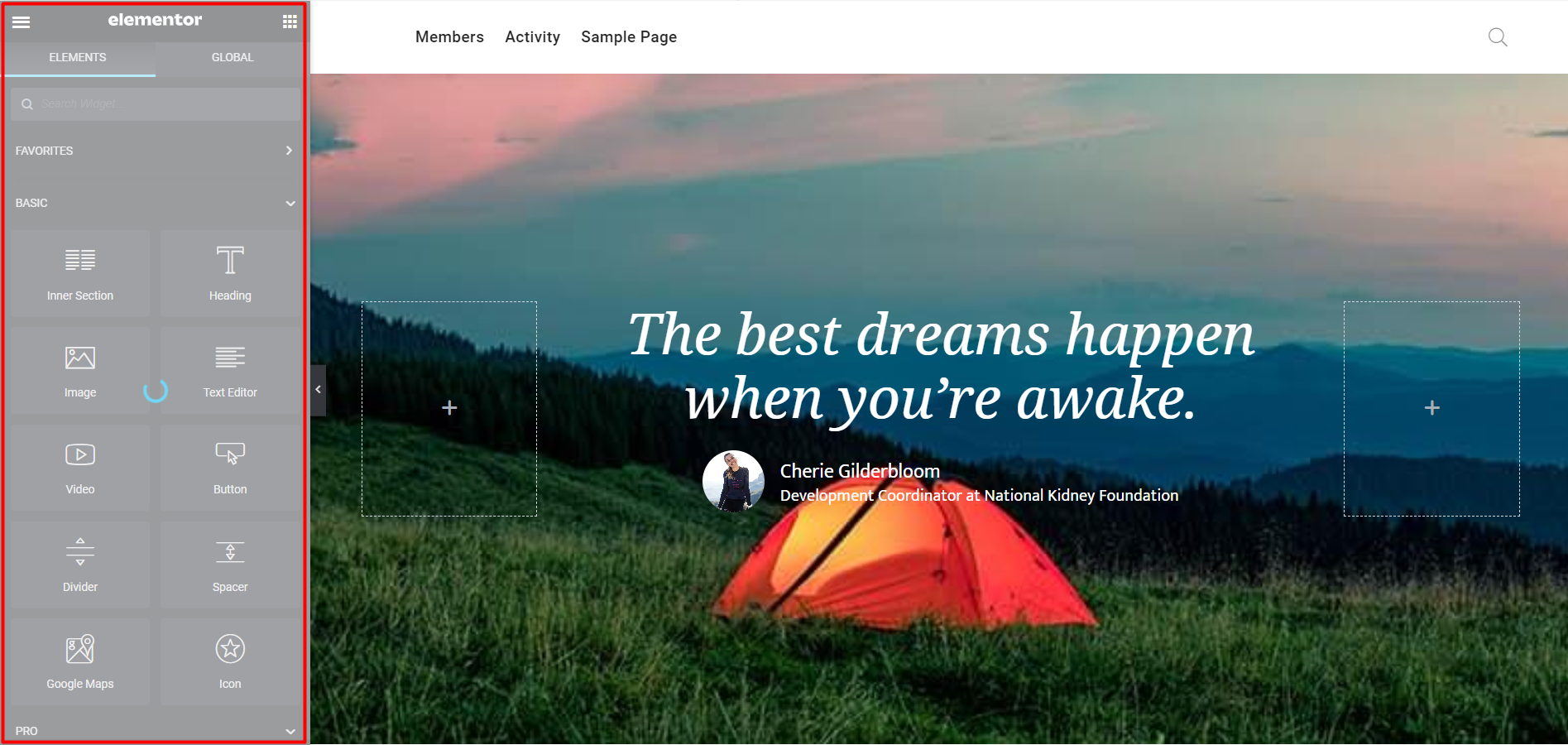This screenshot has height=745, width=1568.
Task: Pick the Spacer widget
Action: tap(230, 565)
